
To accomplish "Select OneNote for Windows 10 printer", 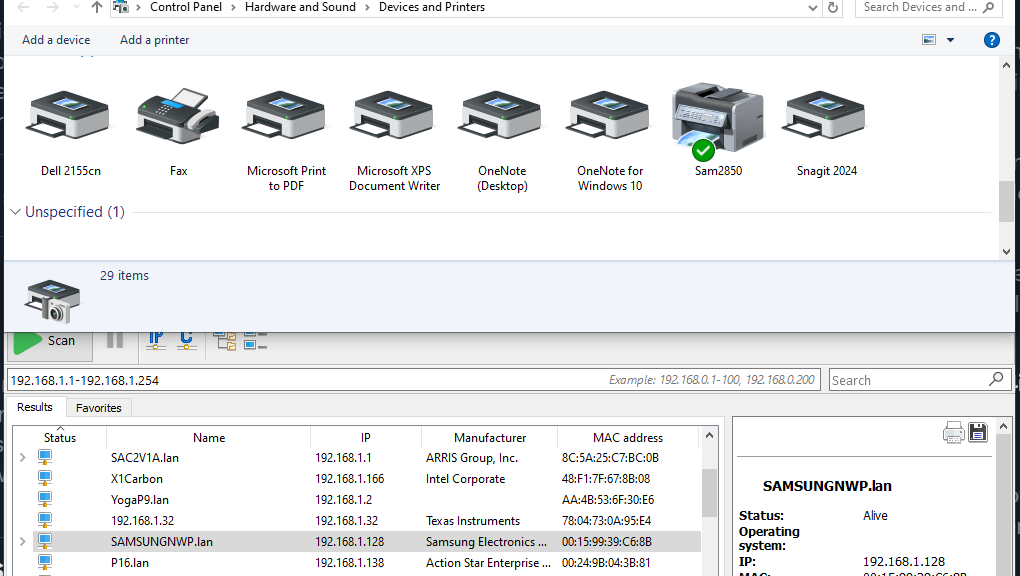I will (608, 115).
